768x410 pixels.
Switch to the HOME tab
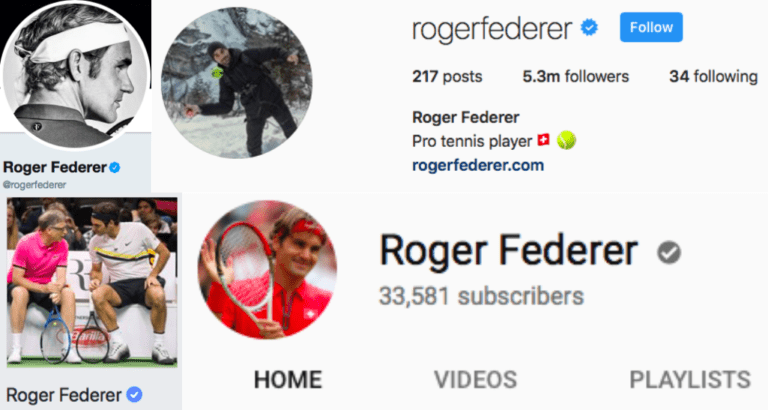point(288,380)
